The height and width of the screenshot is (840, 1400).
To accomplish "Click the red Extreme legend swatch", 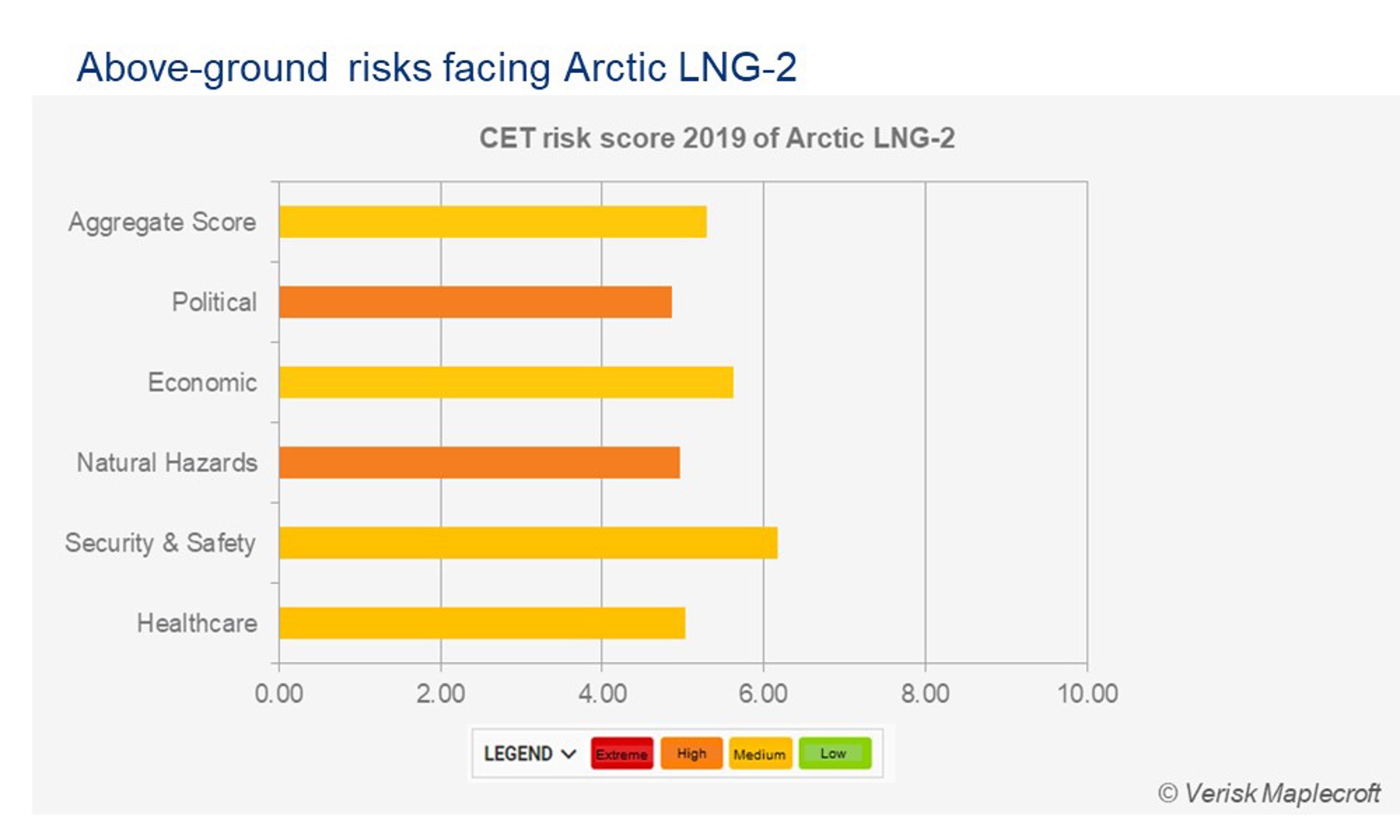I will pyautogui.click(x=621, y=754).
